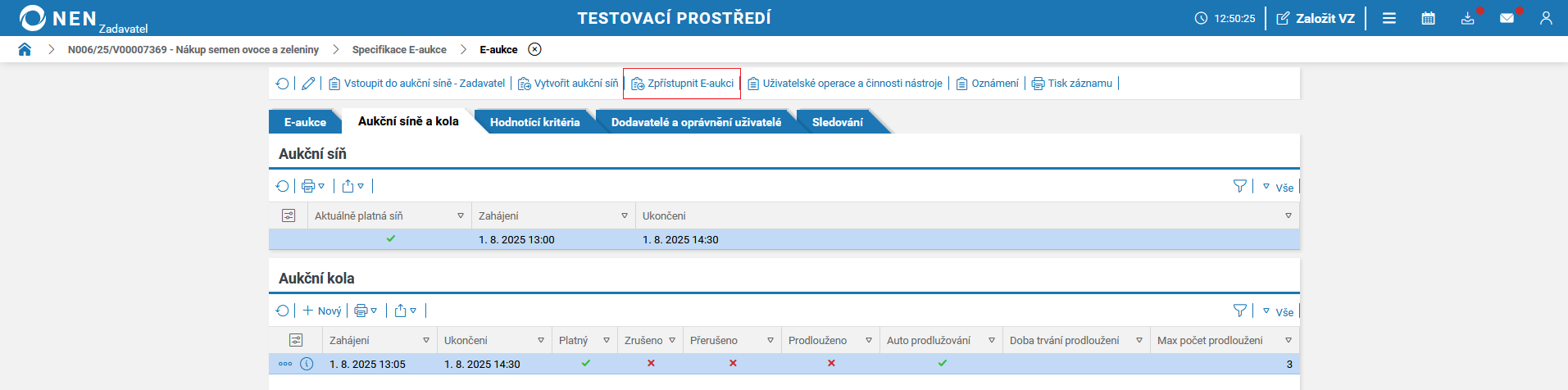Open downloads icon in header

click(1468, 18)
